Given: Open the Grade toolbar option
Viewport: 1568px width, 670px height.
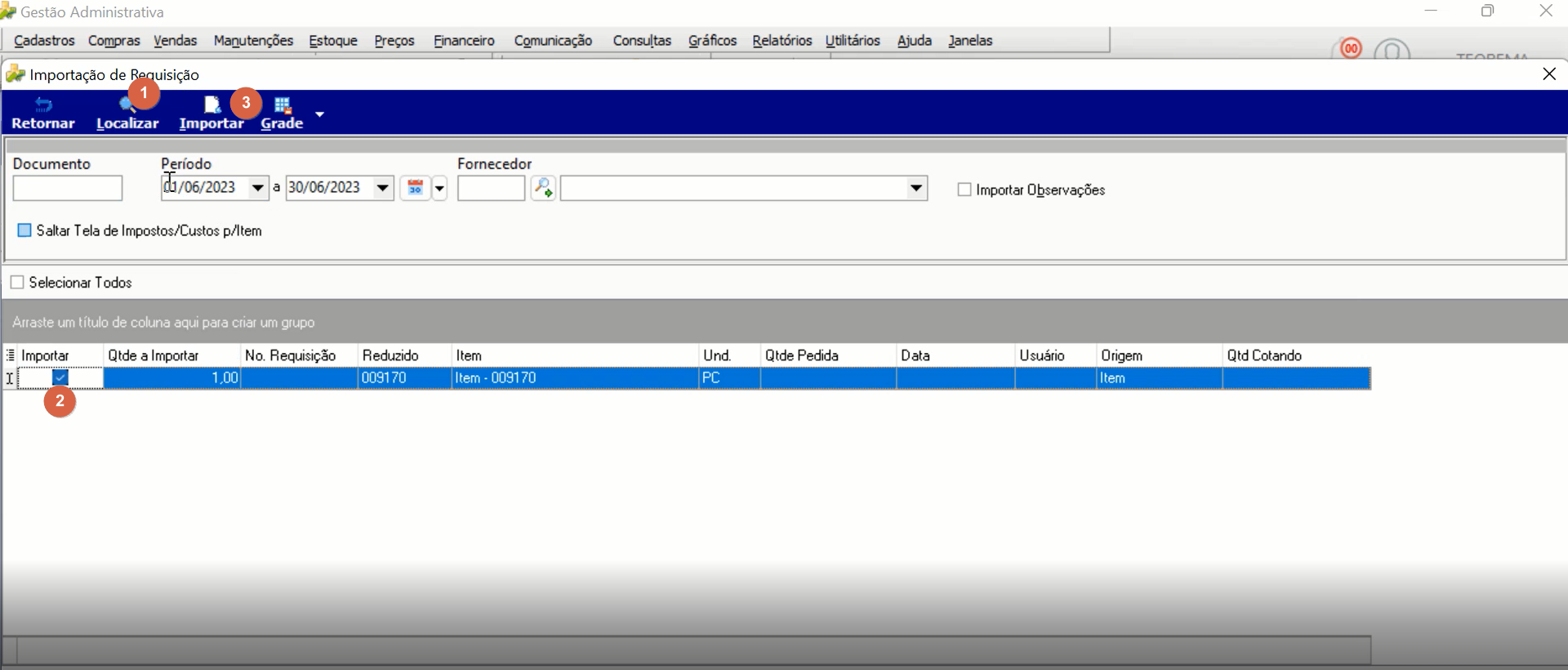Looking at the screenshot, I should point(282,114).
